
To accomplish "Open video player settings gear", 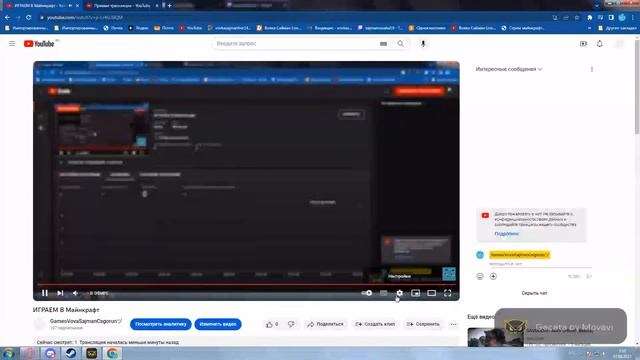I will [x=400, y=293].
